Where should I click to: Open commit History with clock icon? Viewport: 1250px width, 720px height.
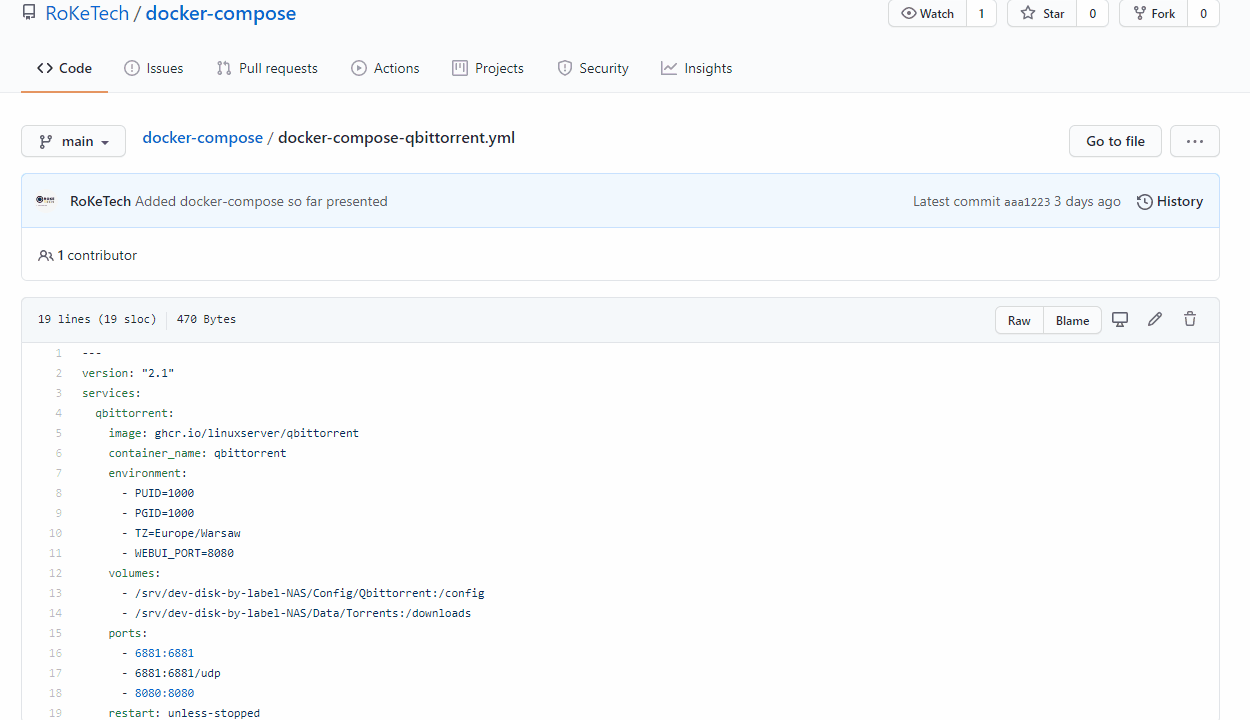1170,201
